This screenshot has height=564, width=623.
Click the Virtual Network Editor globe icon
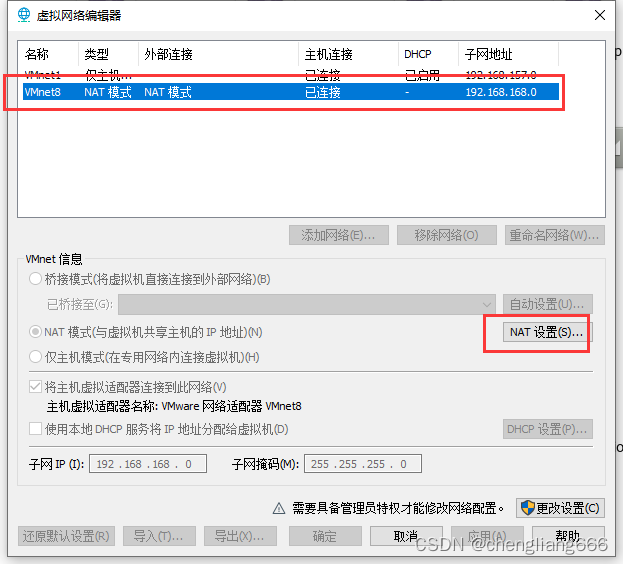24,15
